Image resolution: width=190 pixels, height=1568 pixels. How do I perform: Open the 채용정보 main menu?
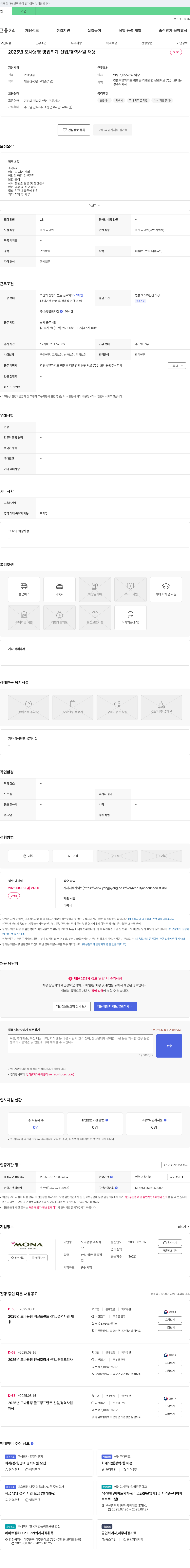point(32,30)
